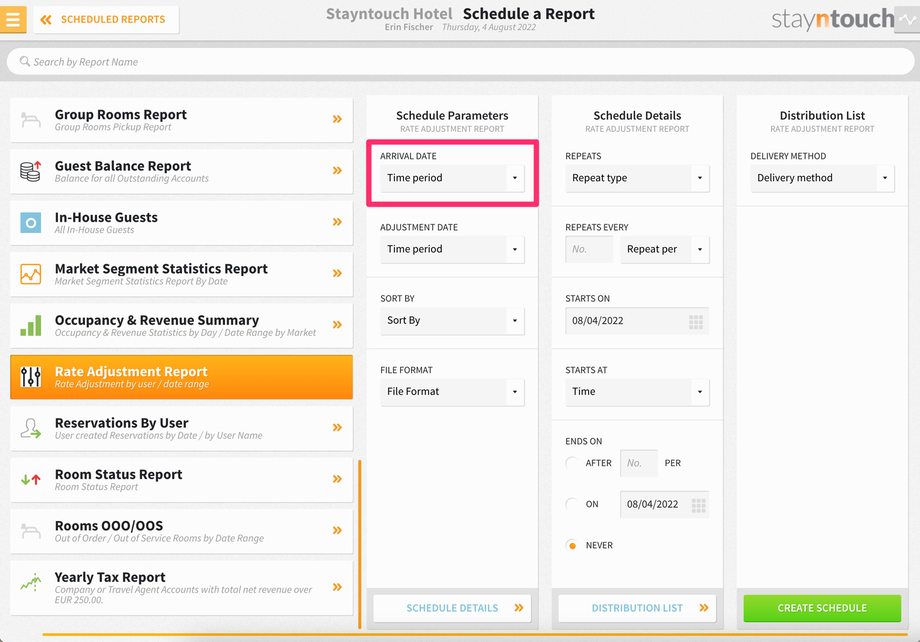Image resolution: width=920 pixels, height=642 pixels.
Task: Open Market Segment Statistics Report chevron
Action: click(337, 273)
